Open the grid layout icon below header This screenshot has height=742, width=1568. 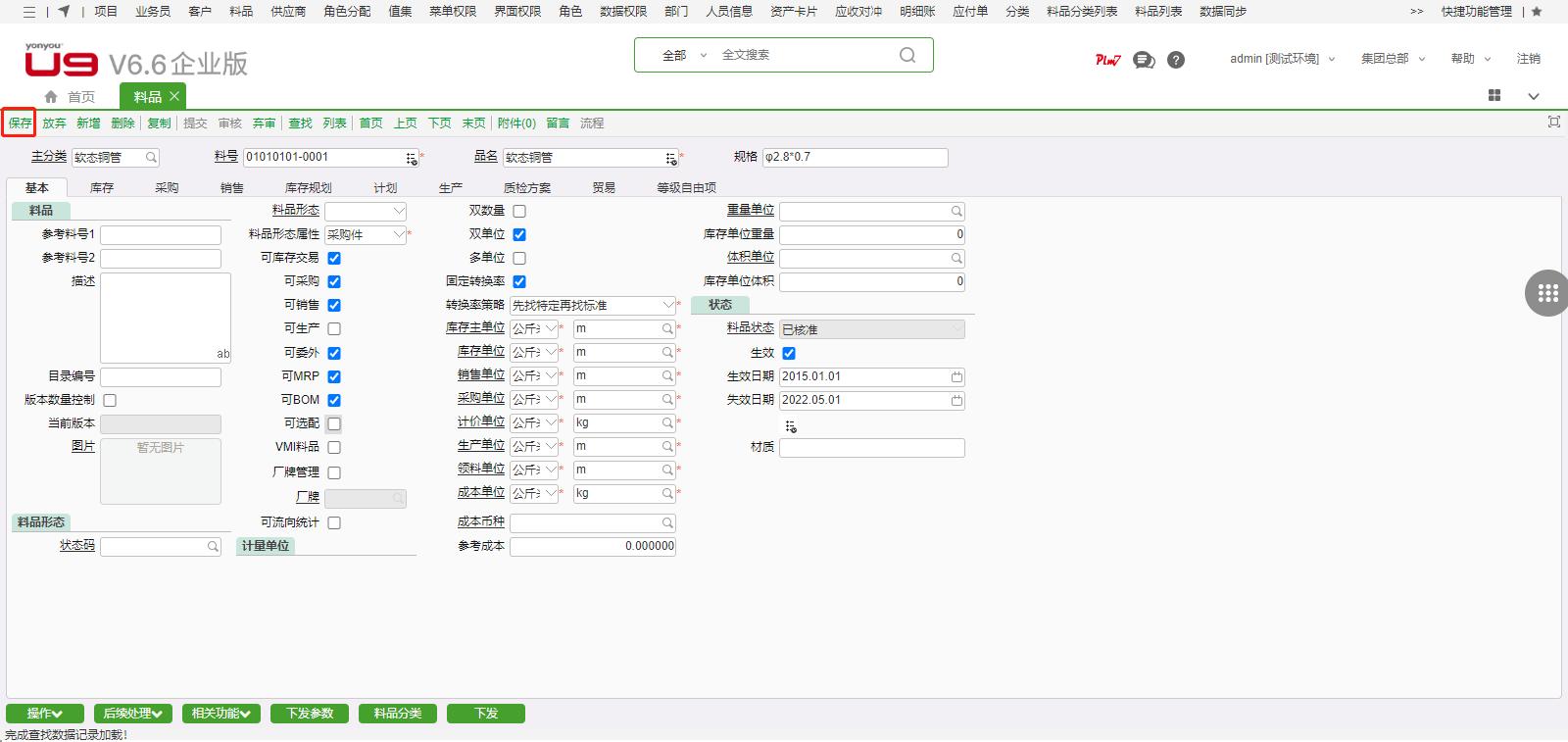(1494, 95)
